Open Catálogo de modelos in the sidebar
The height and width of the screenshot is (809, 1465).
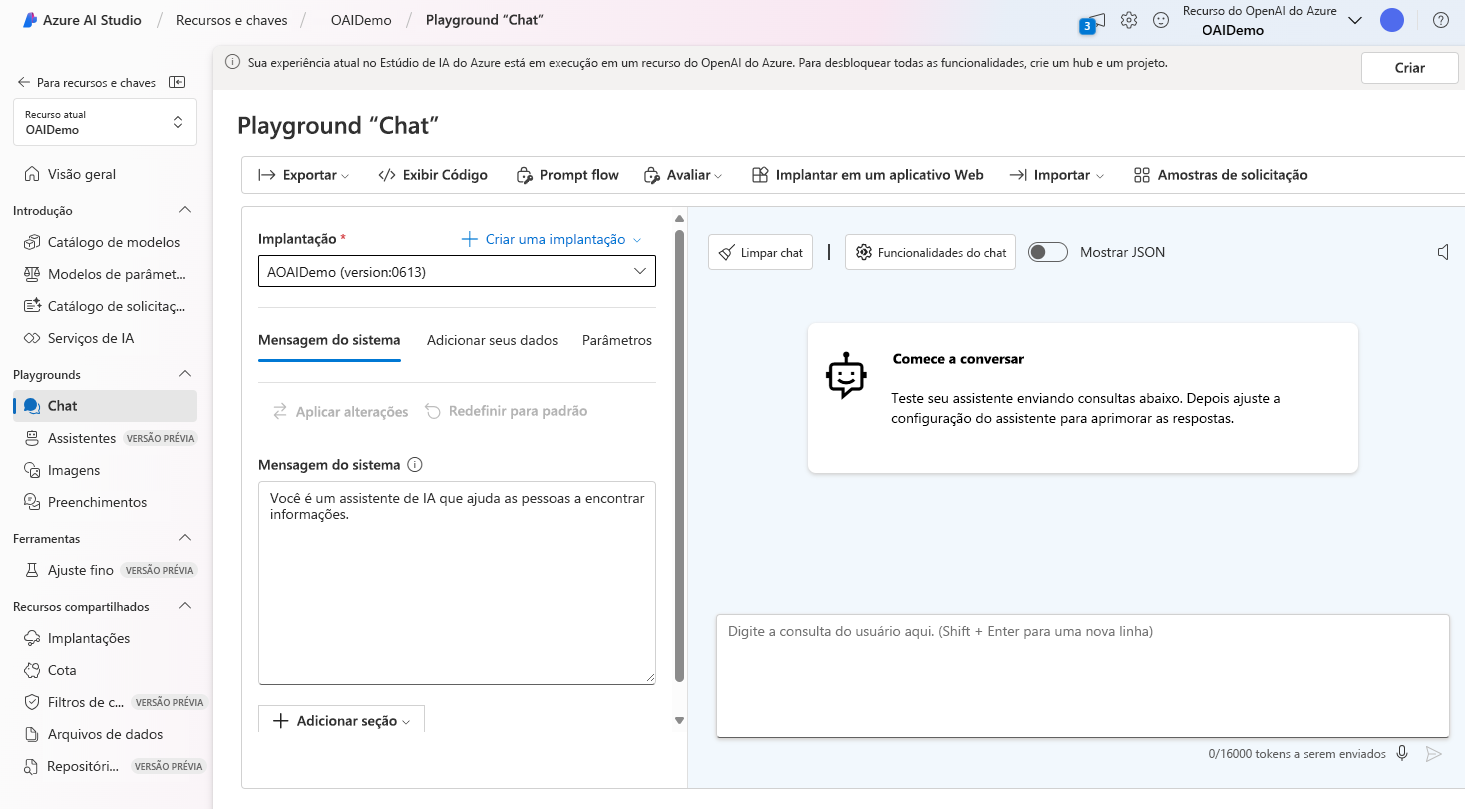tap(105, 242)
